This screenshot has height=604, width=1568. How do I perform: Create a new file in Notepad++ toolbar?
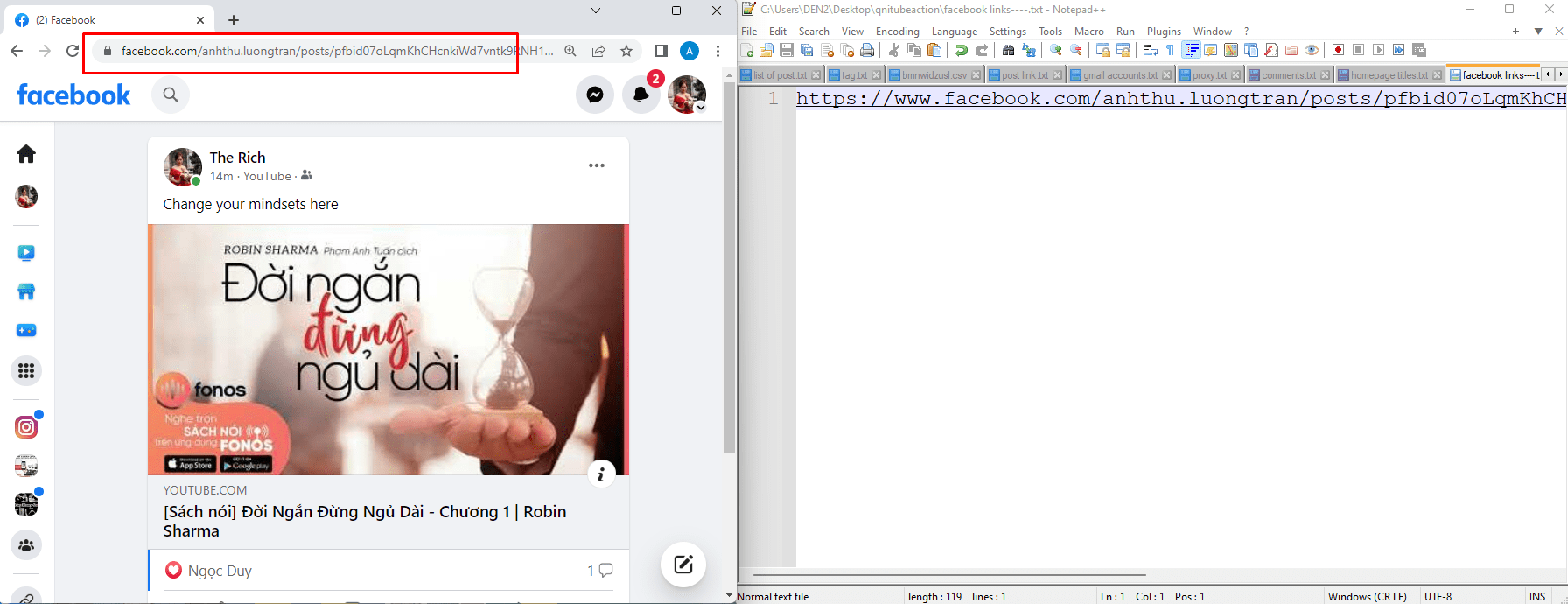pos(746,50)
